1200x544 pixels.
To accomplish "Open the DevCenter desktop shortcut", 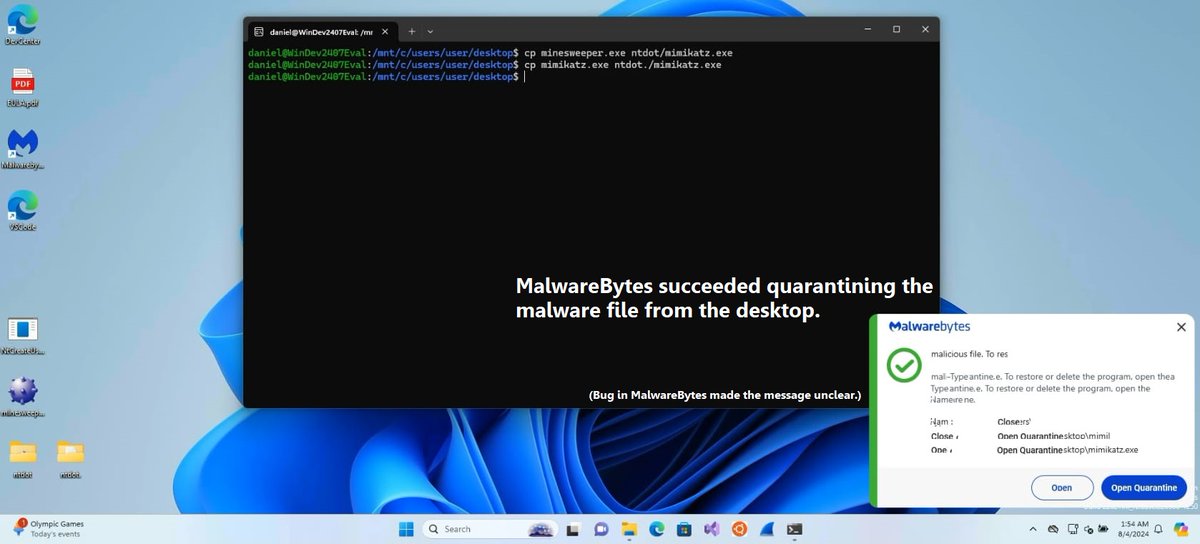I will [22, 25].
